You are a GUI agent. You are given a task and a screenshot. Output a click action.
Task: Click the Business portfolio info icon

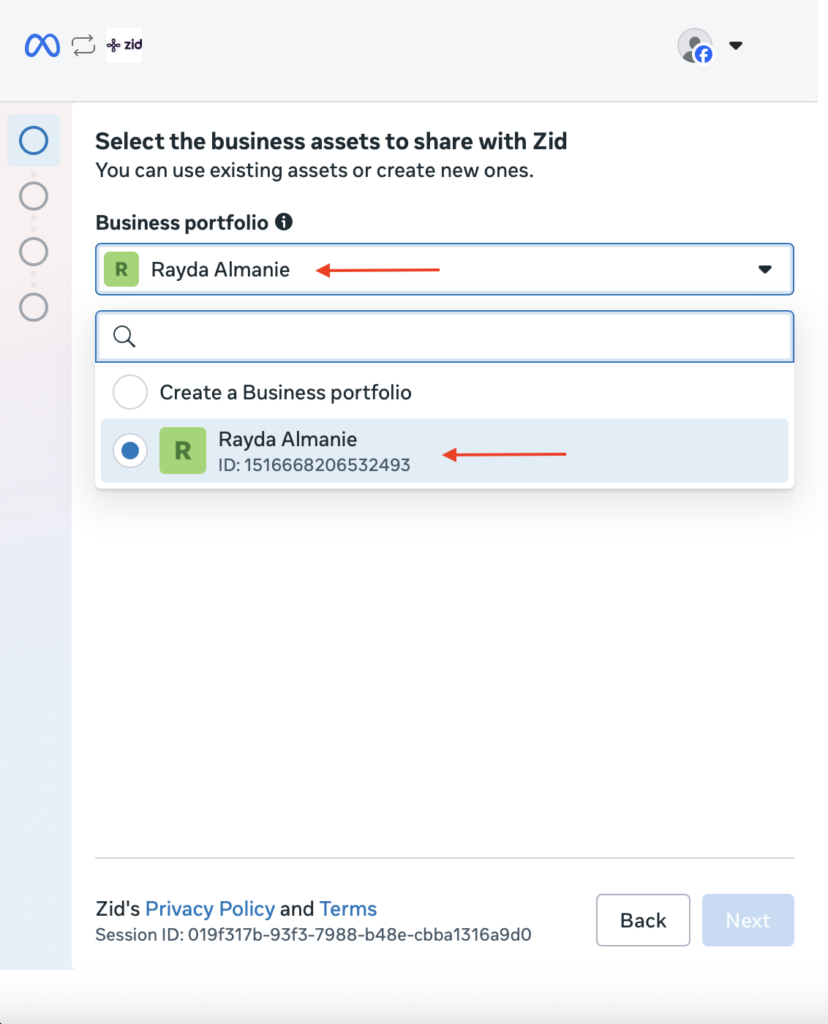pos(284,222)
